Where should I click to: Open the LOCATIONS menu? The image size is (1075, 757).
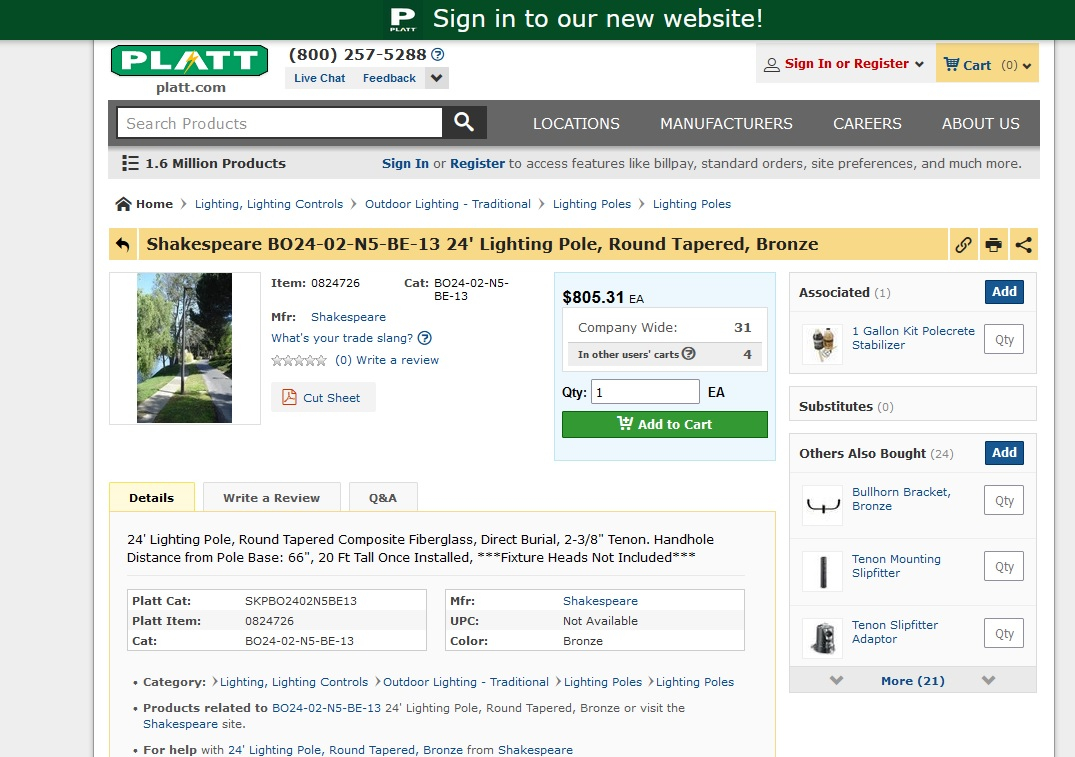[x=576, y=123]
